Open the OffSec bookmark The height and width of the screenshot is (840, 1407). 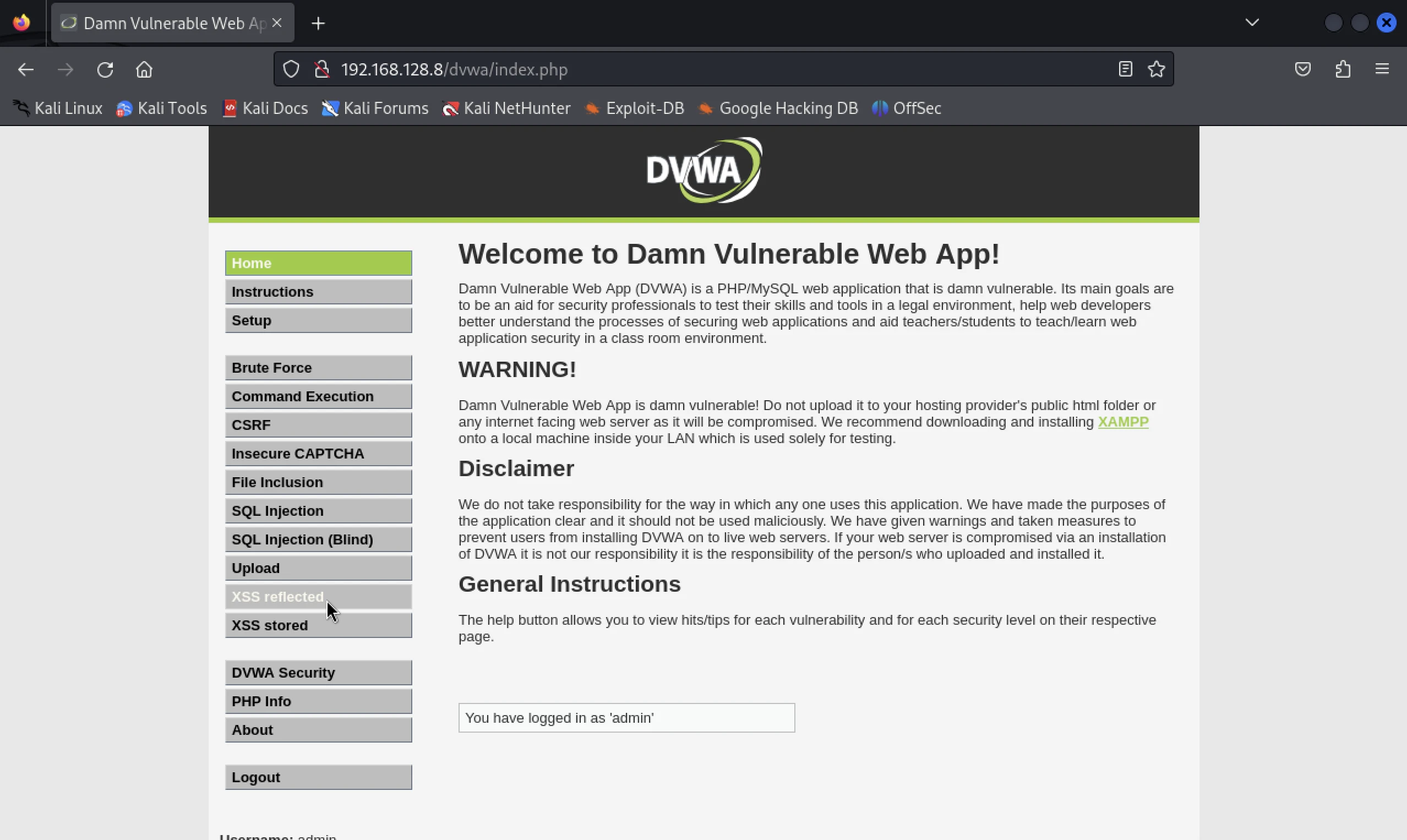pyautogui.click(x=906, y=108)
